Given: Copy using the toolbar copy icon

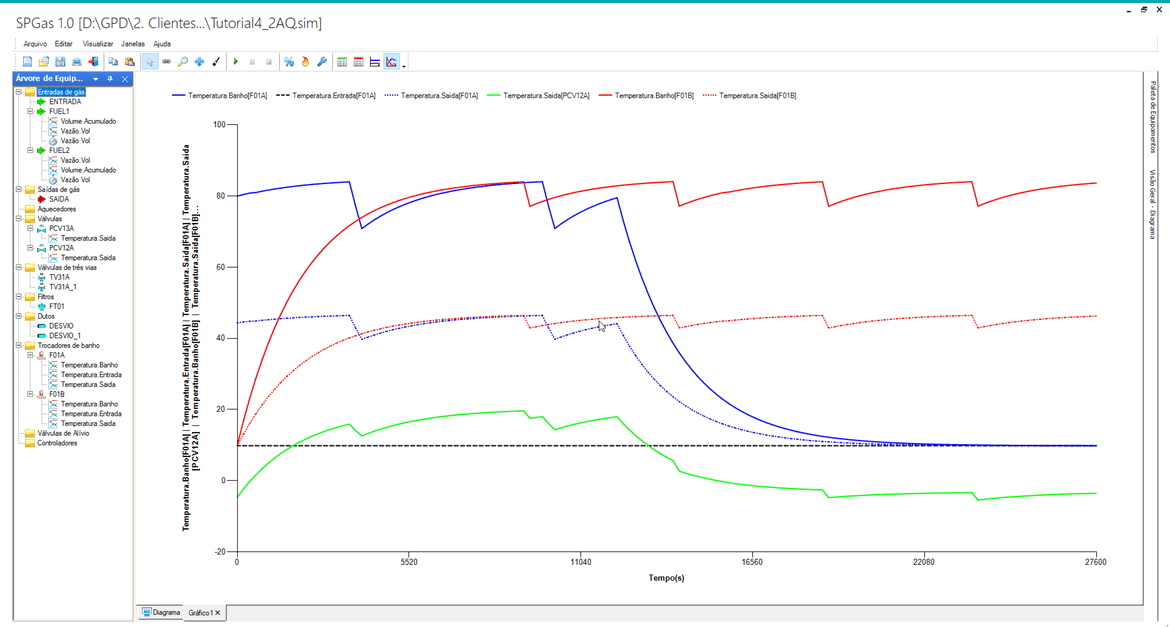Looking at the screenshot, I should click(113, 62).
